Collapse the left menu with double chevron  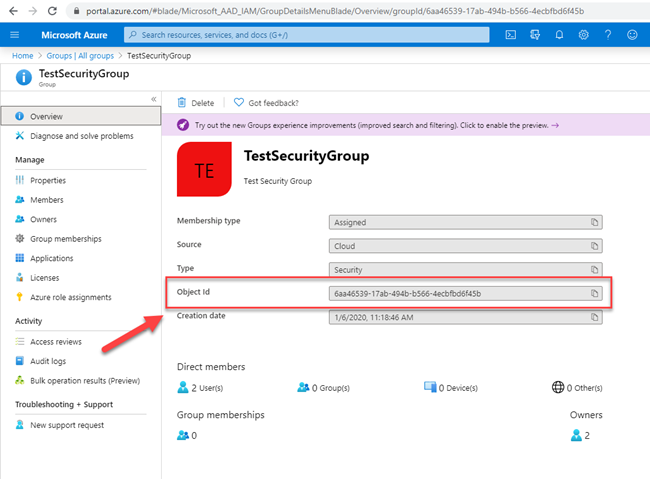pyautogui.click(x=154, y=99)
